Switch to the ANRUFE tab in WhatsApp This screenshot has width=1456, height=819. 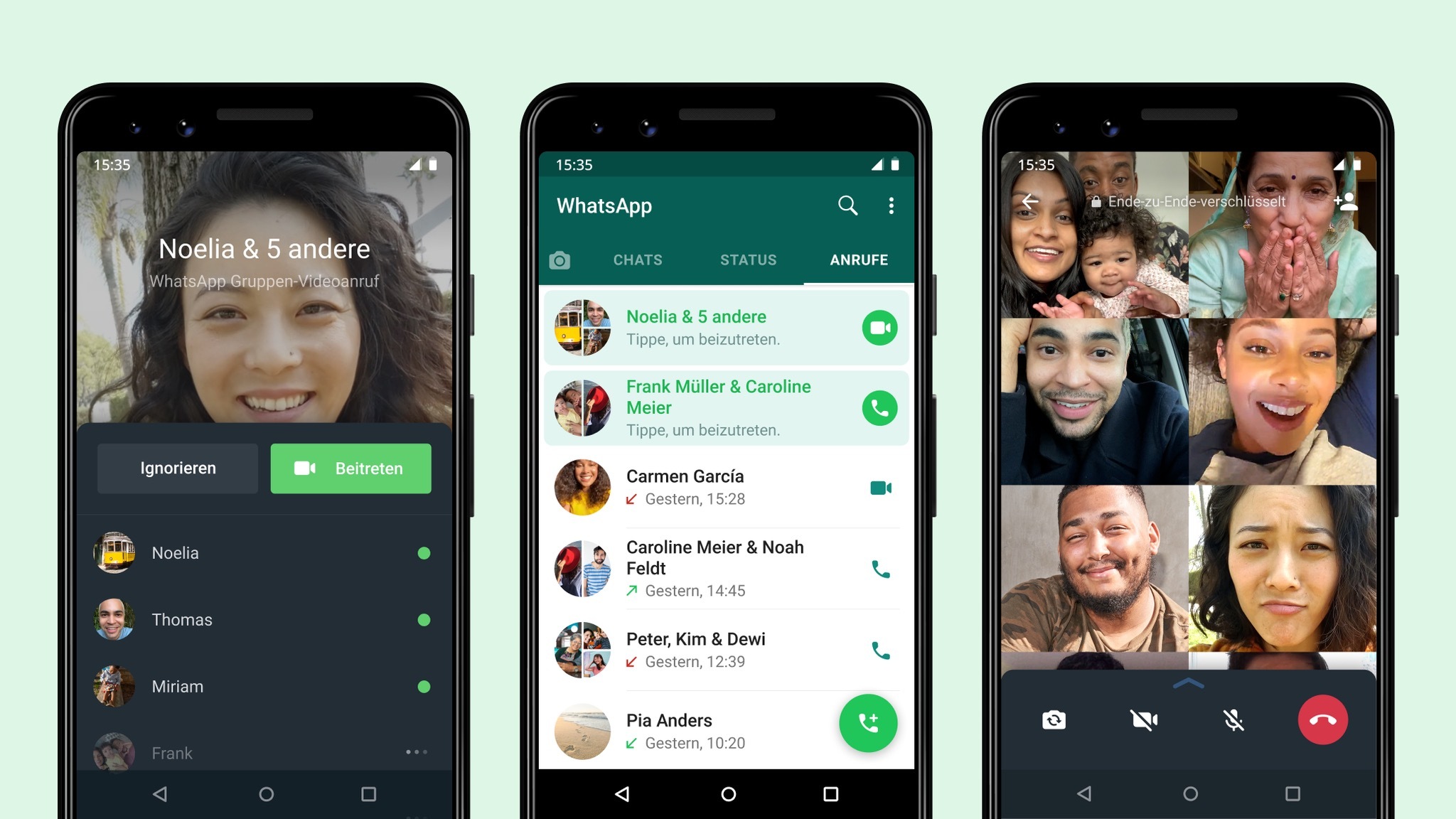pyautogui.click(x=861, y=260)
